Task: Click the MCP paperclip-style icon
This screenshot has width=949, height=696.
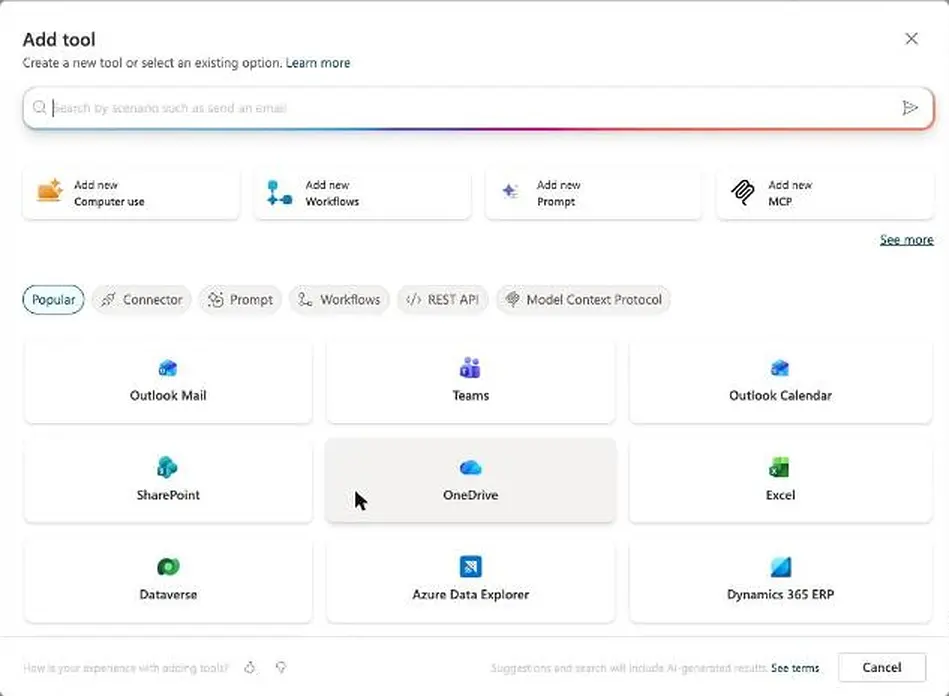Action: tap(743, 192)
